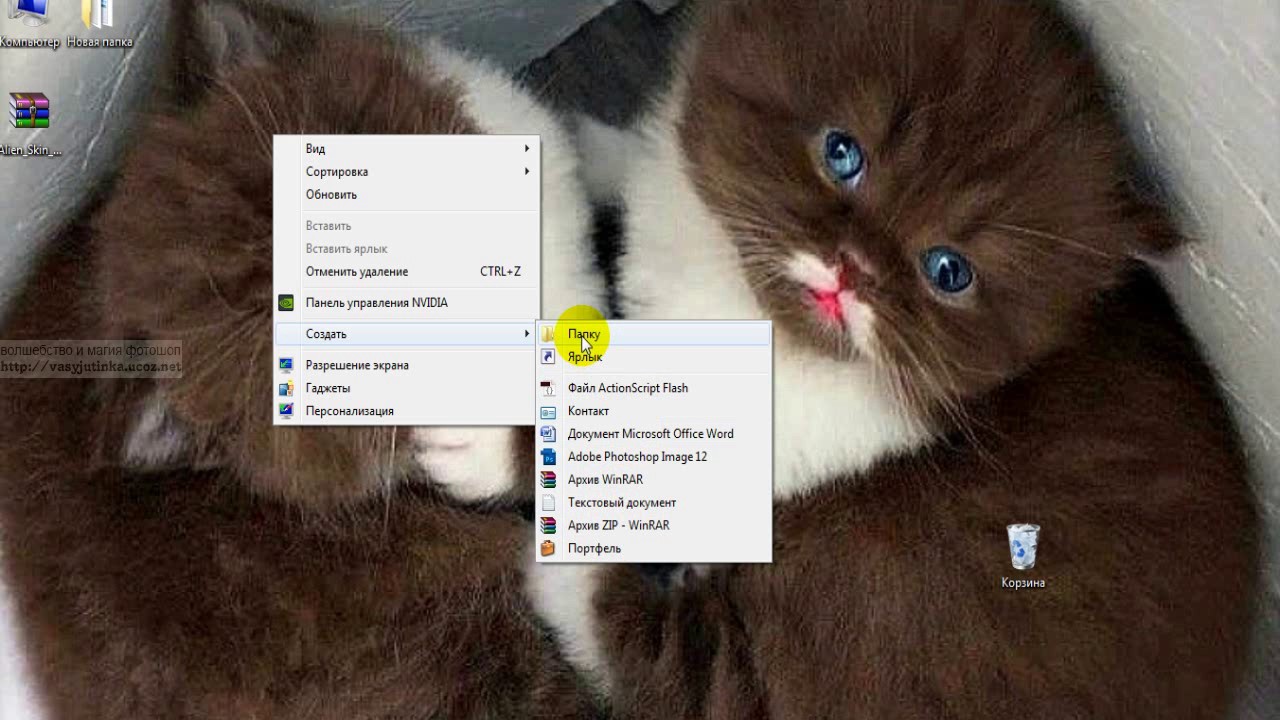Click the Разрешение экрана monitor icon
Viewport: 1280px width, 720px height.
(286, 365)
